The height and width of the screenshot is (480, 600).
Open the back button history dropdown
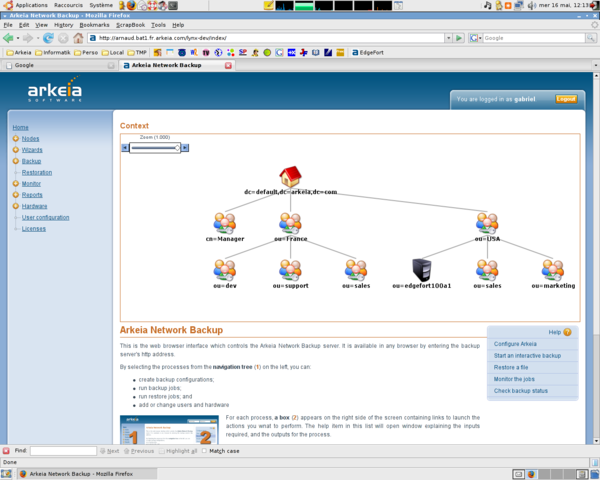tap(18, 38)
